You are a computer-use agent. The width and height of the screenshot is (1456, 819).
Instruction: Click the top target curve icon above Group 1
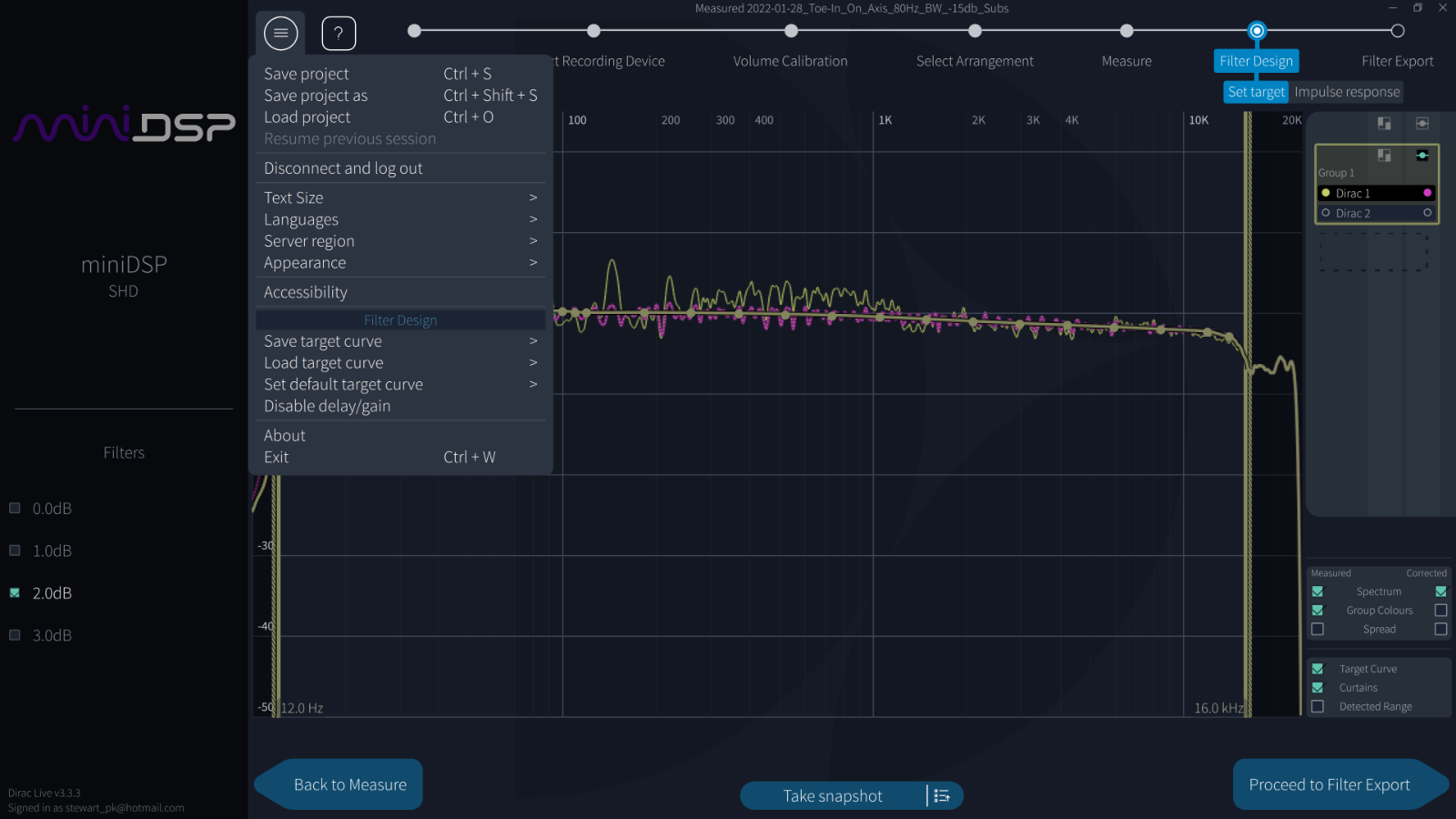pos(1421,124)
